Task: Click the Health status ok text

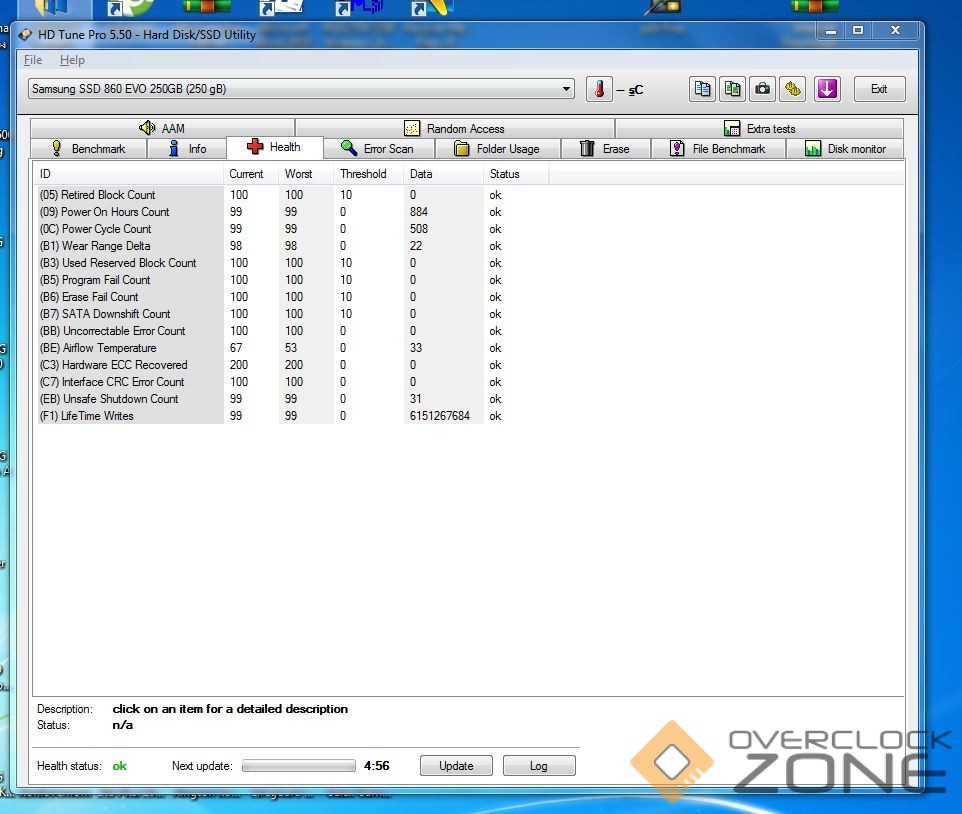Action: coord(120,766)
